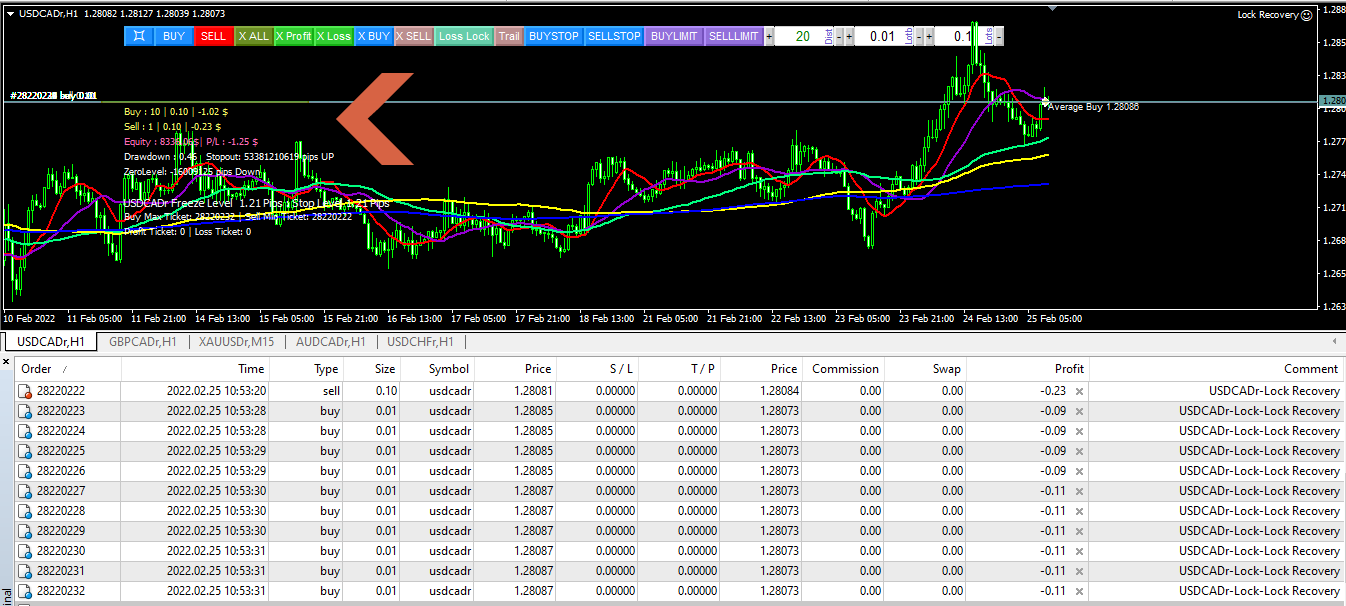This screenshot has height=606, width=1346.
Task: Open the USDCADr,H1 chart title dropdown arrow
Action: [x=10, y=14]
